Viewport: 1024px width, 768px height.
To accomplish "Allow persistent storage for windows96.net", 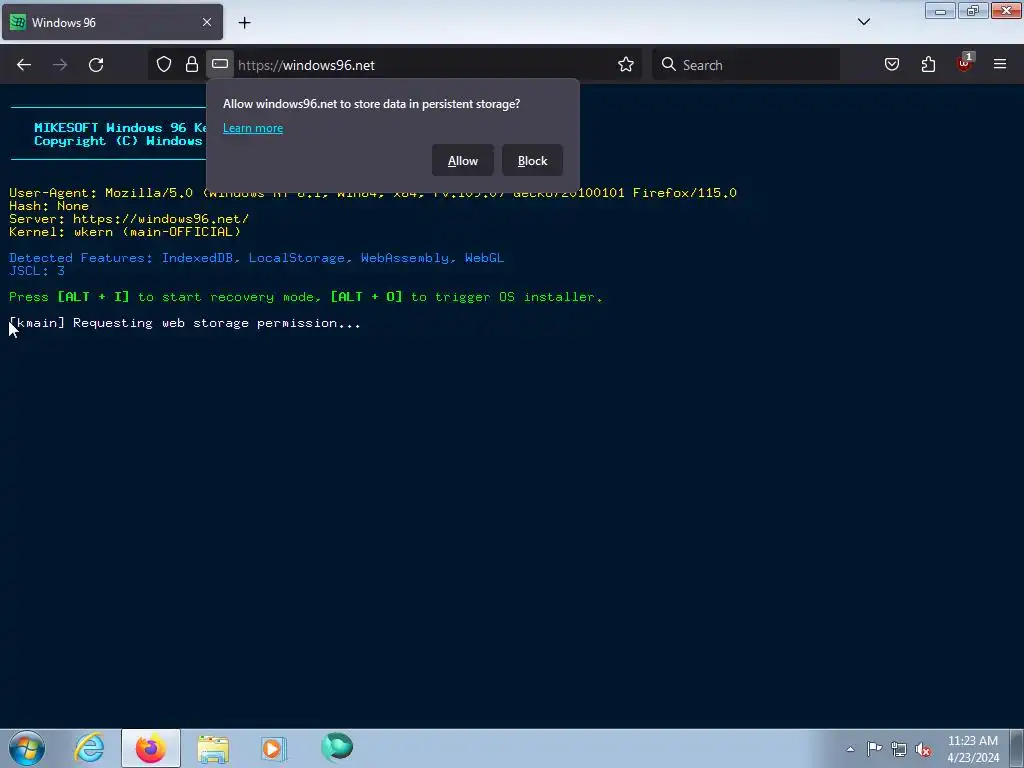I will click(x=462, y=161).
